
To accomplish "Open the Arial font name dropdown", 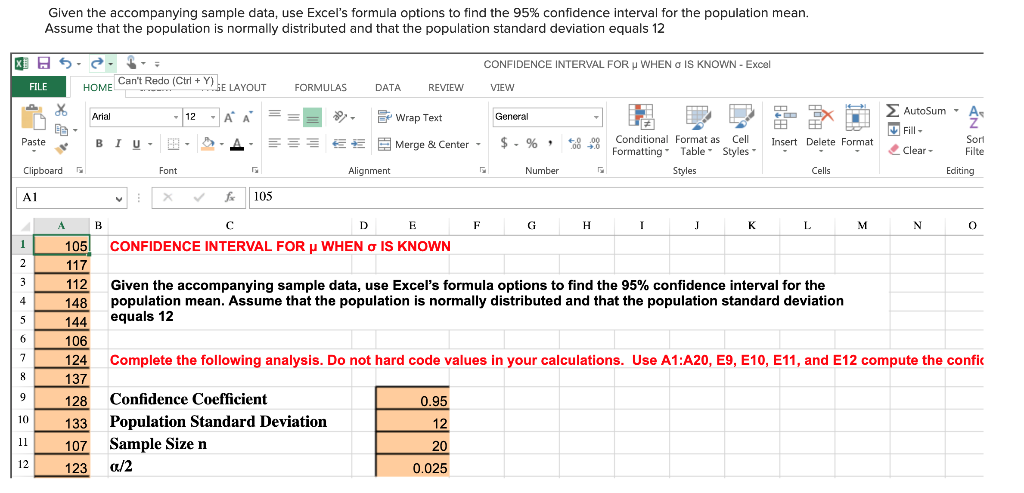I will pyautogui.click(x=176, y=117).
